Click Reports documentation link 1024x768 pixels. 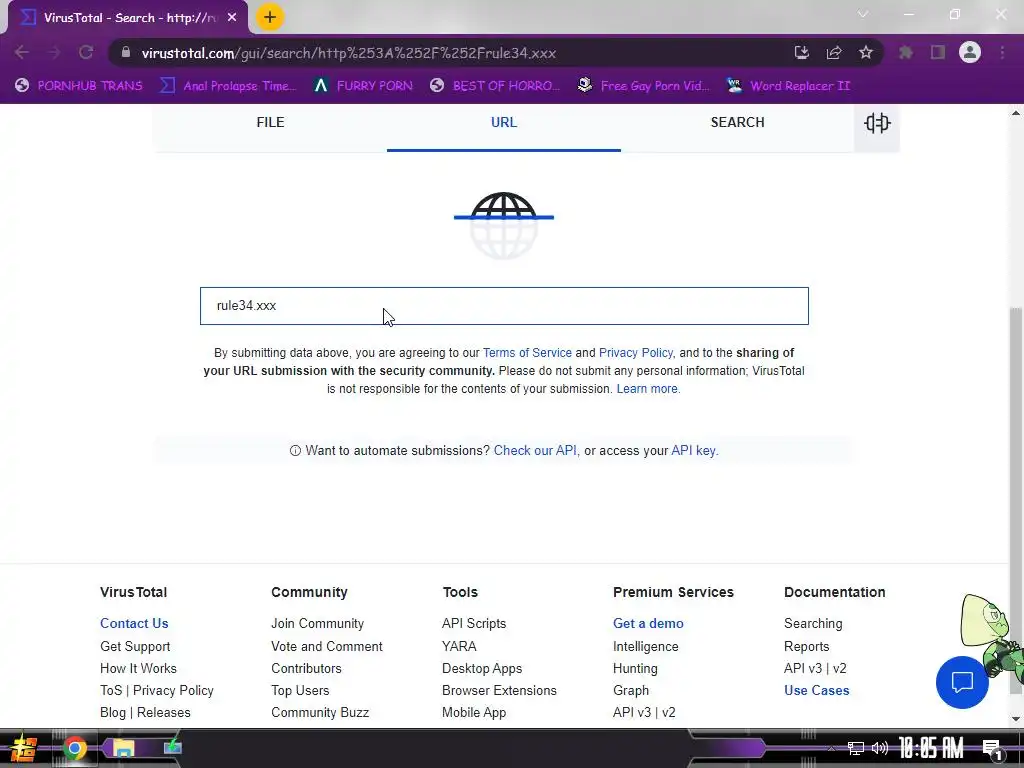(807, 647)
